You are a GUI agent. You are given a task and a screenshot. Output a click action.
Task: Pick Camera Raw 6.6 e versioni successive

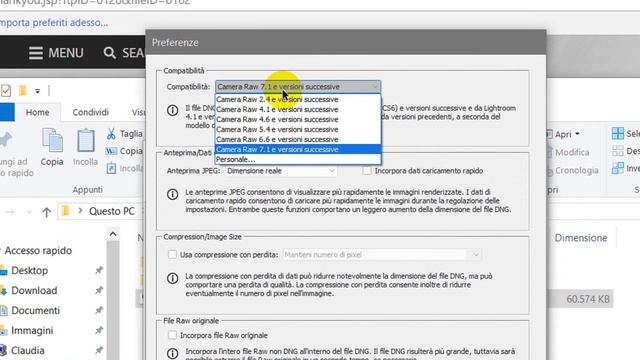298,139
